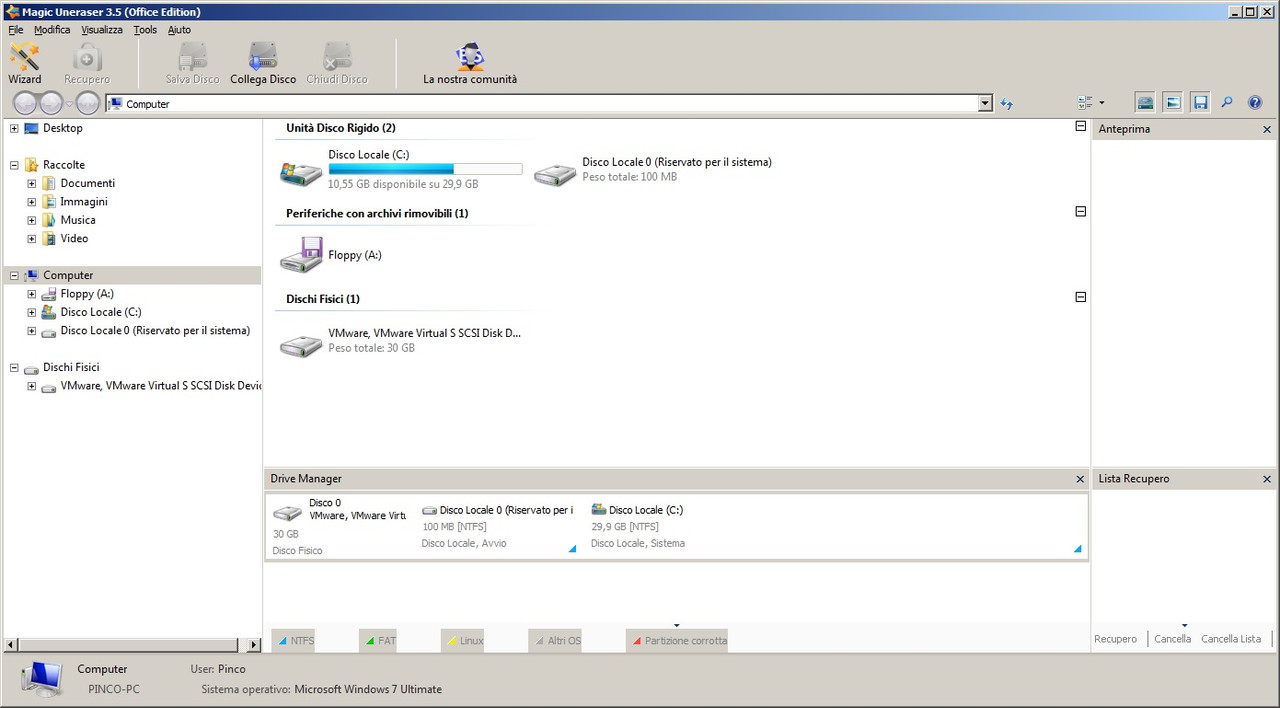Select Disco Locale (C:) partition in Drive Manager

click(836, 526)
